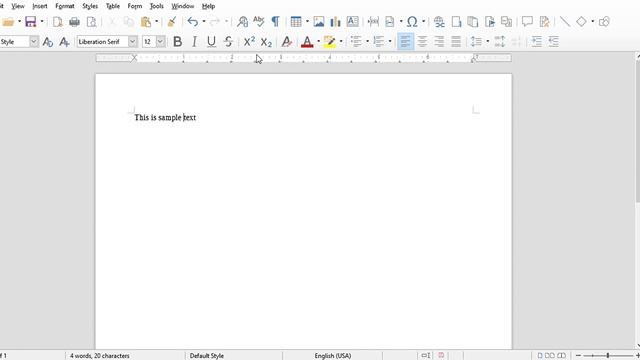The image size is (640, 360).
Task: Insert a footnote
Action: pyautogui.click(x=456, y=22)
